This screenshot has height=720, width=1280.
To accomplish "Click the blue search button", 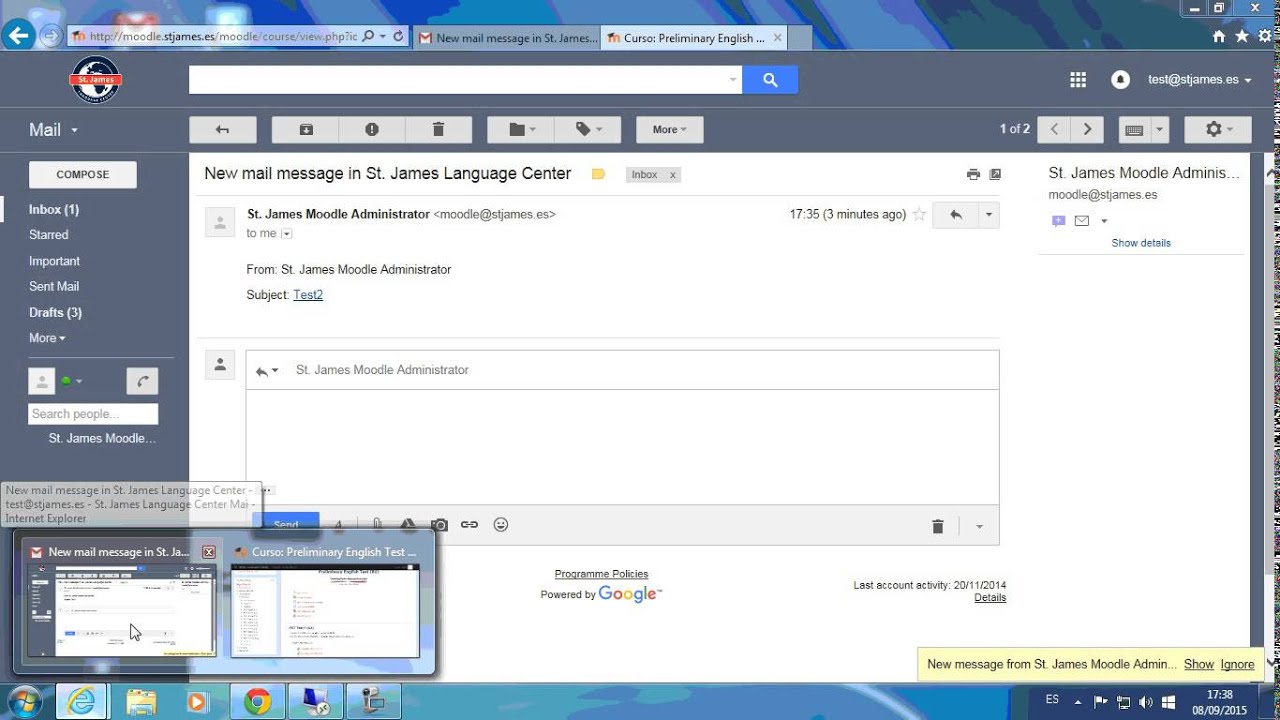I will 770,80.
